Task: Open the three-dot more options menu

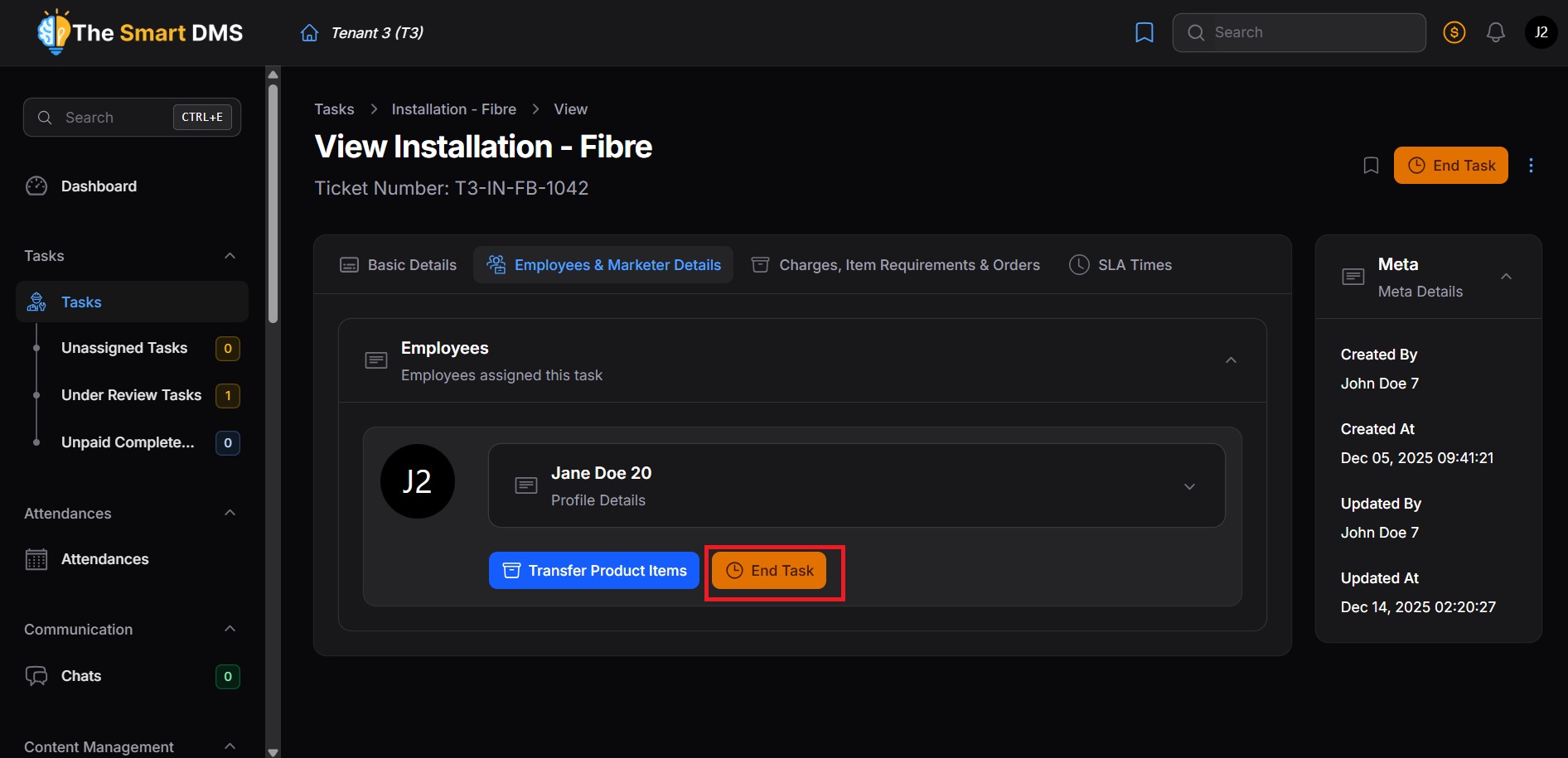Action: coord(1531,166)
